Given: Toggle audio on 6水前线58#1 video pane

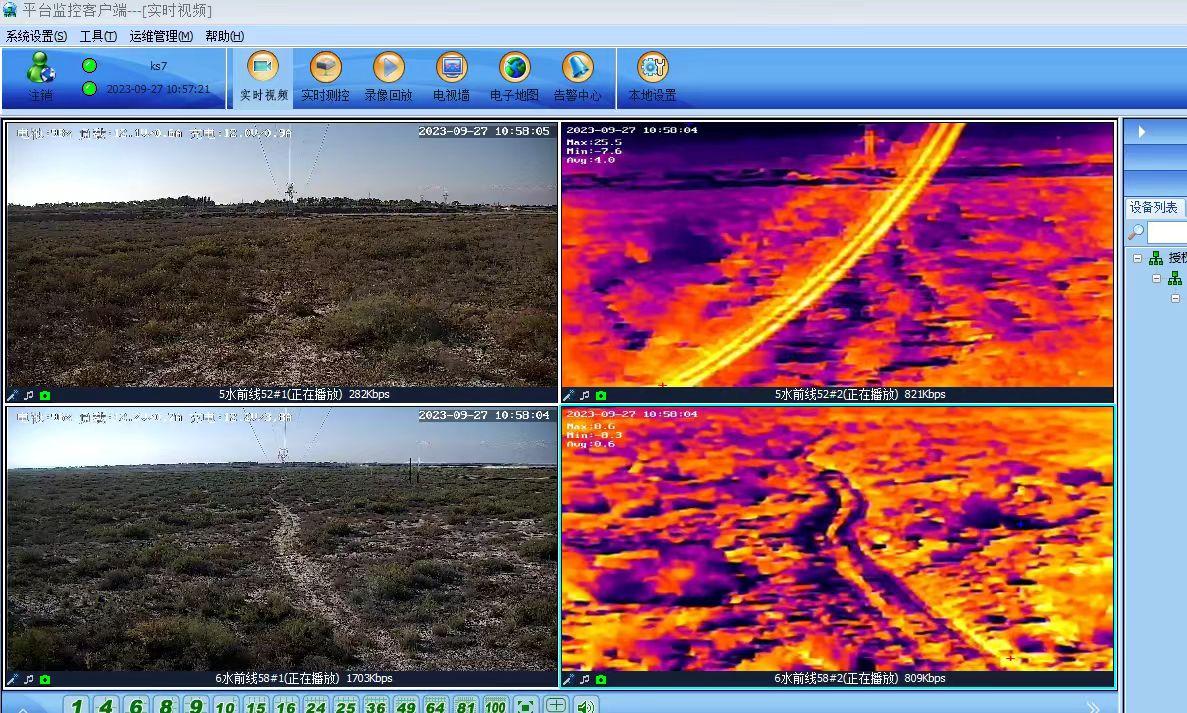Looking at the screenshot, I should 29,679.
